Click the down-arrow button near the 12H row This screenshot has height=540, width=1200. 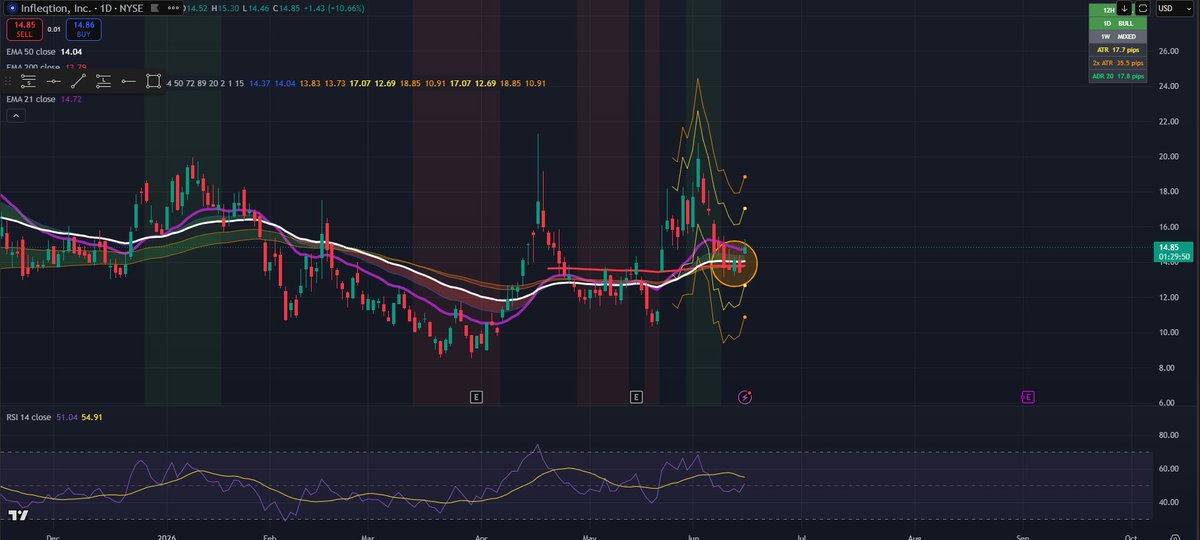[x=1125, y=8]
